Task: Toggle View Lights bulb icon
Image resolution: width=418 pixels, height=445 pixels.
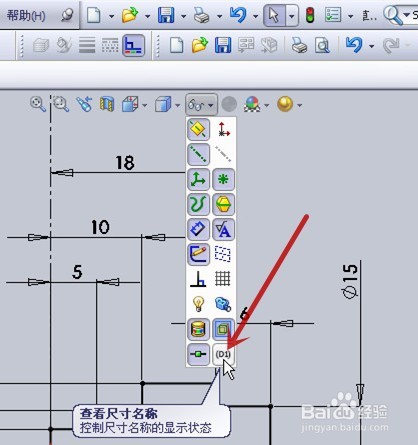Action: coord(199,304)
